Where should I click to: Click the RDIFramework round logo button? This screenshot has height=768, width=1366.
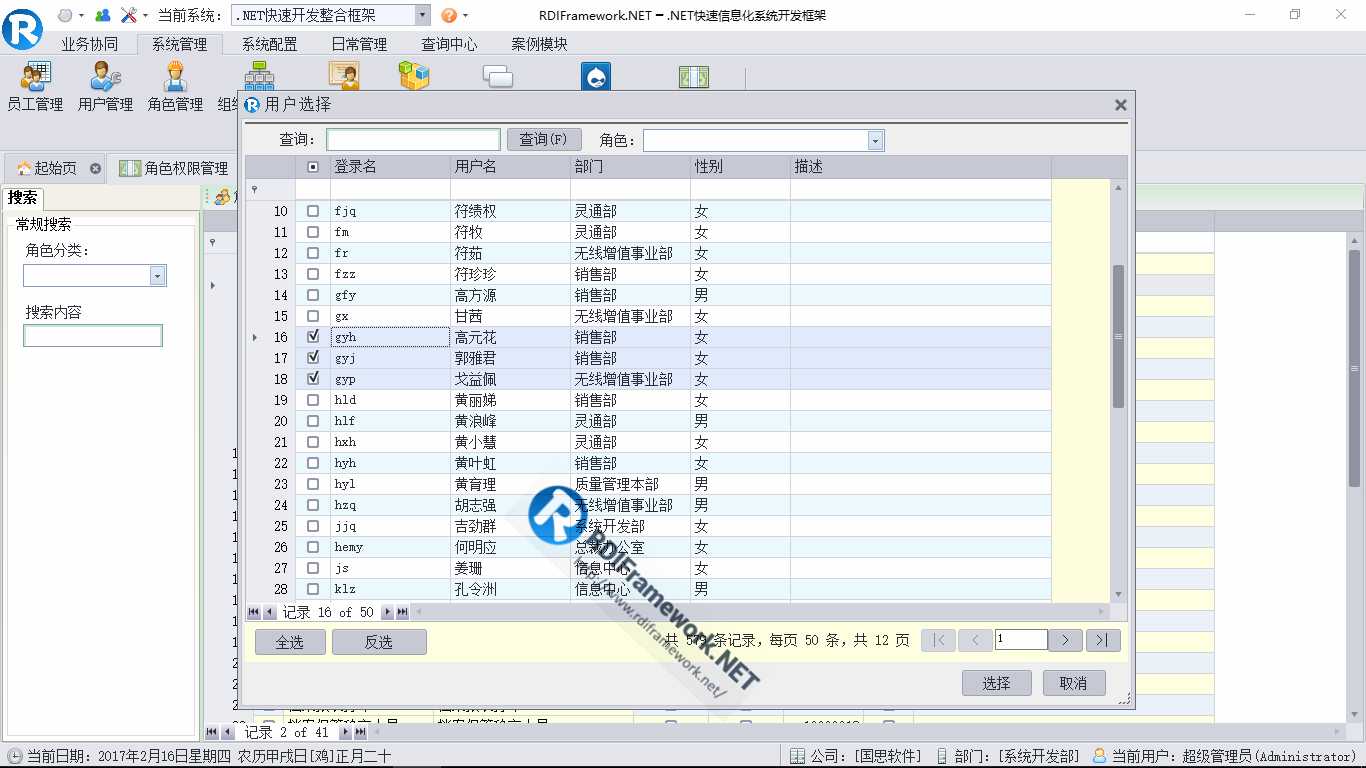[22, 28]
